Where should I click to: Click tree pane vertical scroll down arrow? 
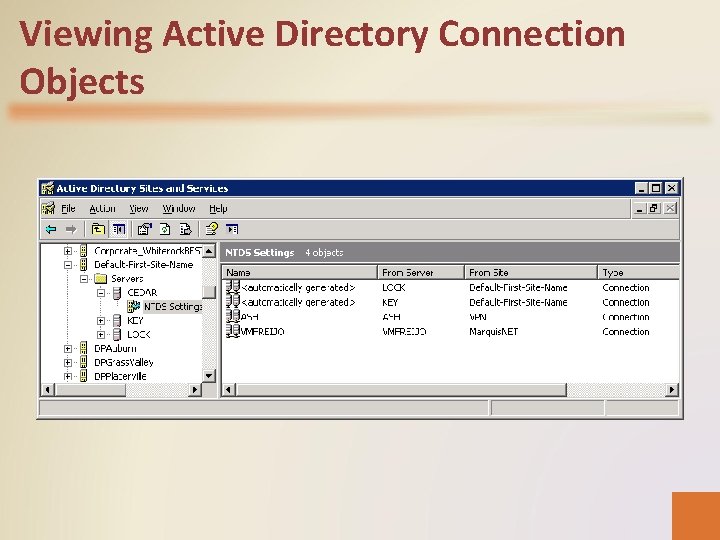pos(209,376)
